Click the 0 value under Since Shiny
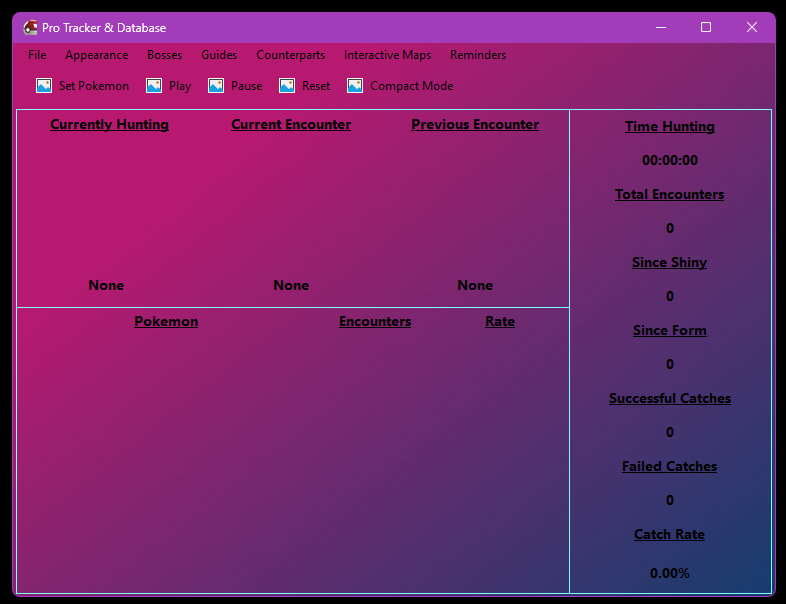Screen dimensions: 786x604 670,296
